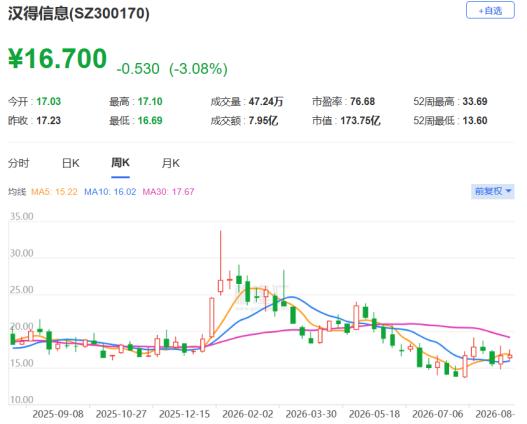Image resolution: width=527 pixels, height=424 pixels.
Task: Click the 2026-07-06 date axis label
Action: pyautogui.click(x=438, y=414)
